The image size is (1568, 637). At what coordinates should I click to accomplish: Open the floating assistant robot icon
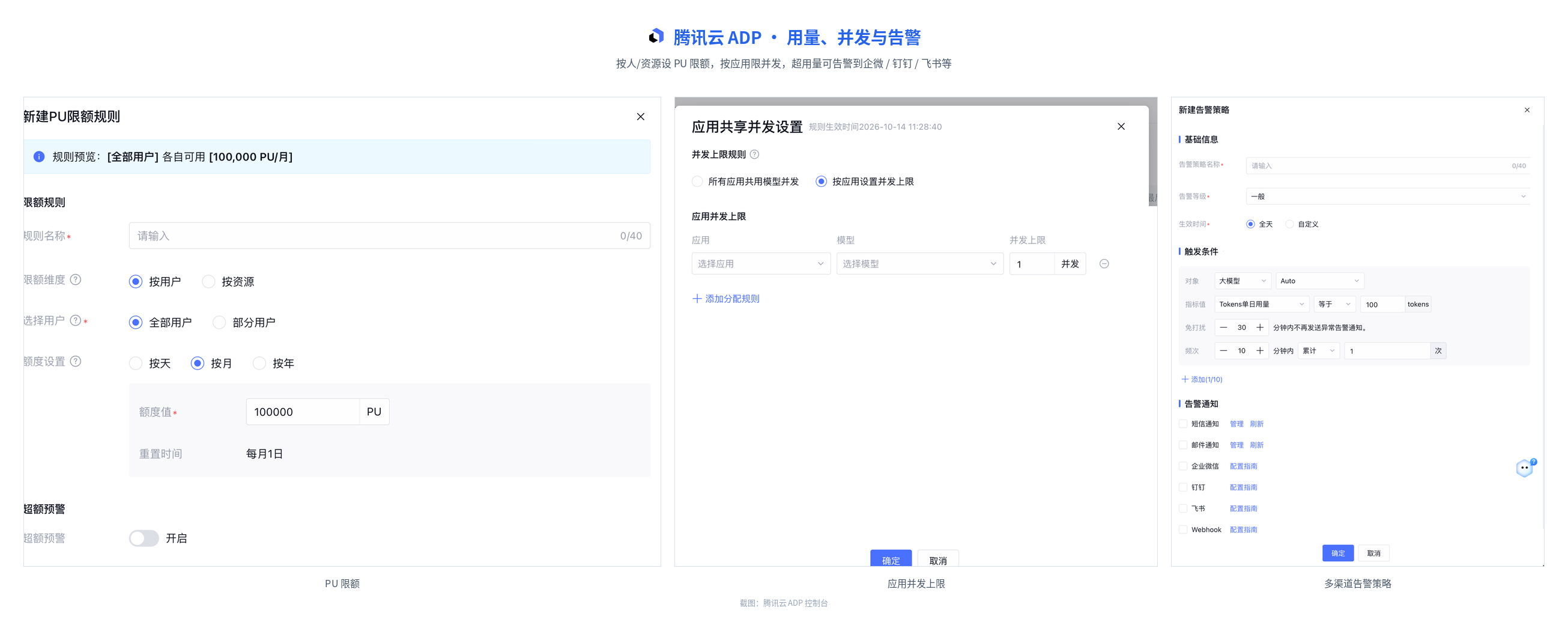click(1525, 468)
